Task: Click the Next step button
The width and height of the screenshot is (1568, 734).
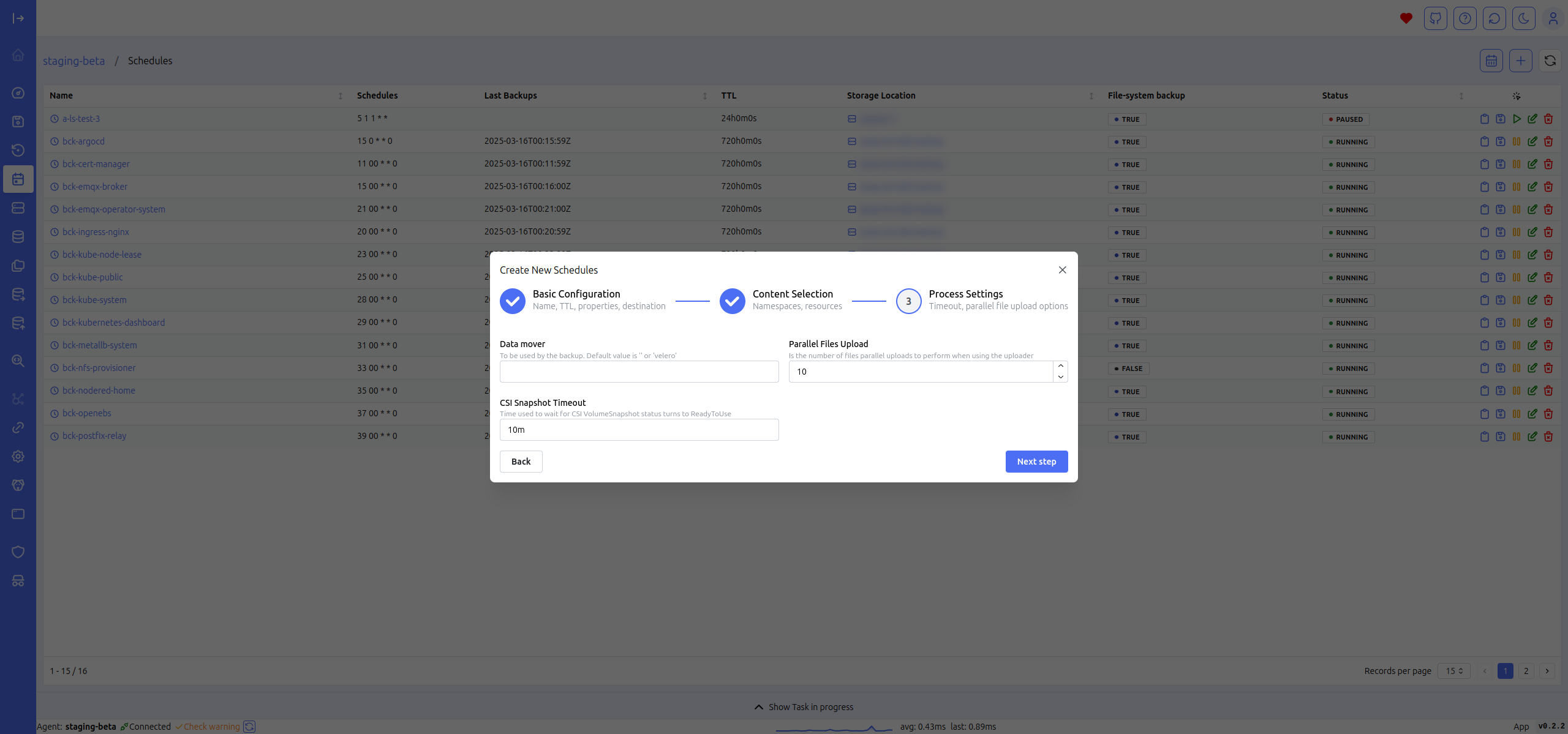Action: [x=1036, y=462]
